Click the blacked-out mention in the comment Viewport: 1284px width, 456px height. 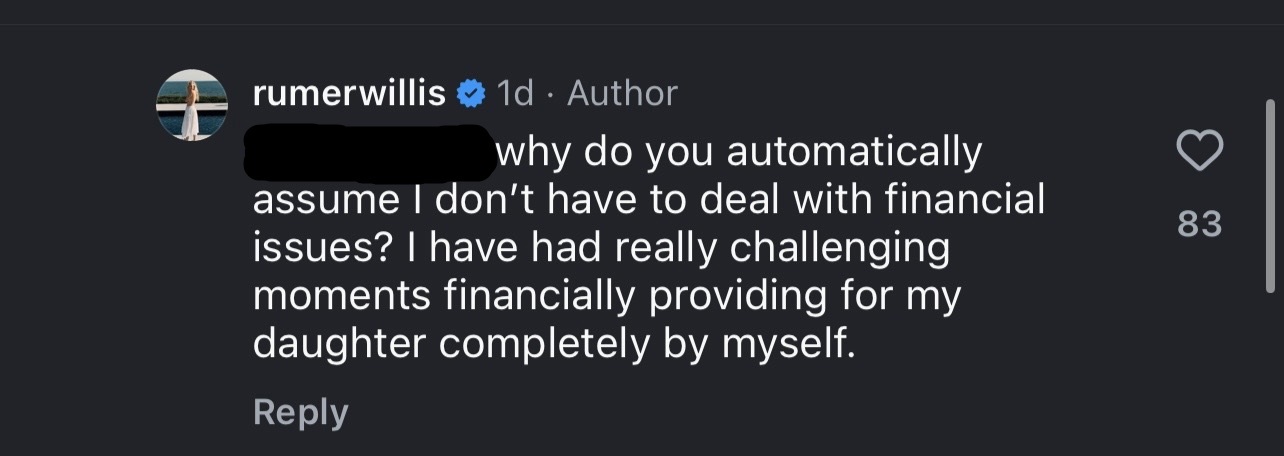(x=370, y=152)
